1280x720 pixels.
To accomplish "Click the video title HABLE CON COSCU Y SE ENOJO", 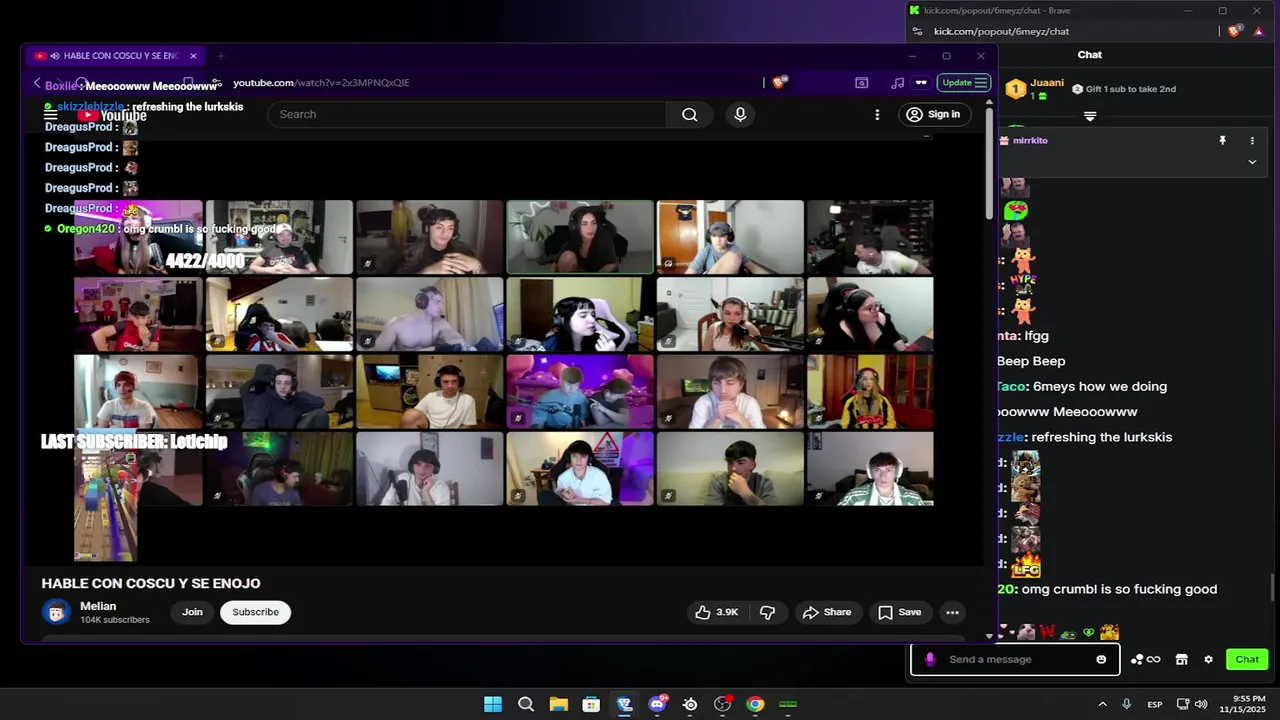I will [151, 583].
